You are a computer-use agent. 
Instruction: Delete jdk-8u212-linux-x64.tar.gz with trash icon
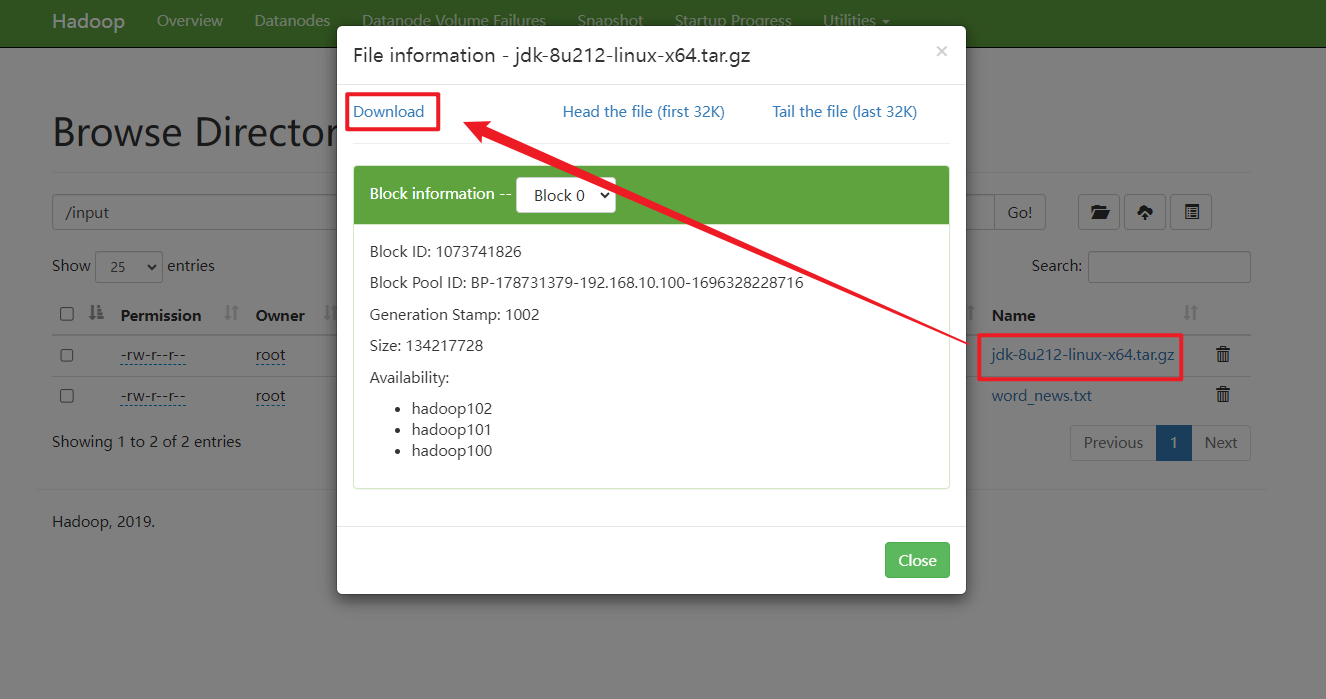tap(1222, 354)
